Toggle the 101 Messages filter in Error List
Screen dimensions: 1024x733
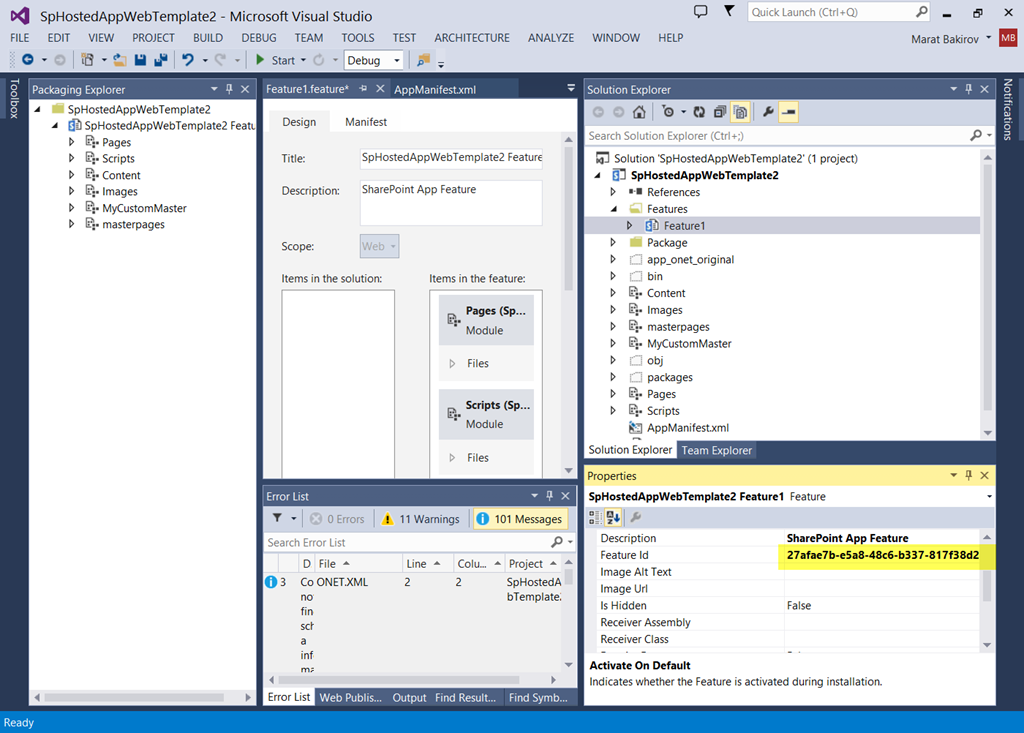pos(520,519)
